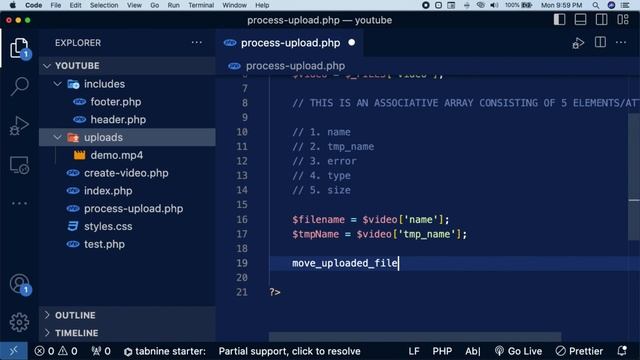Open the Accounts menu
Screen dimensions: 640x360
coord(19,284)
